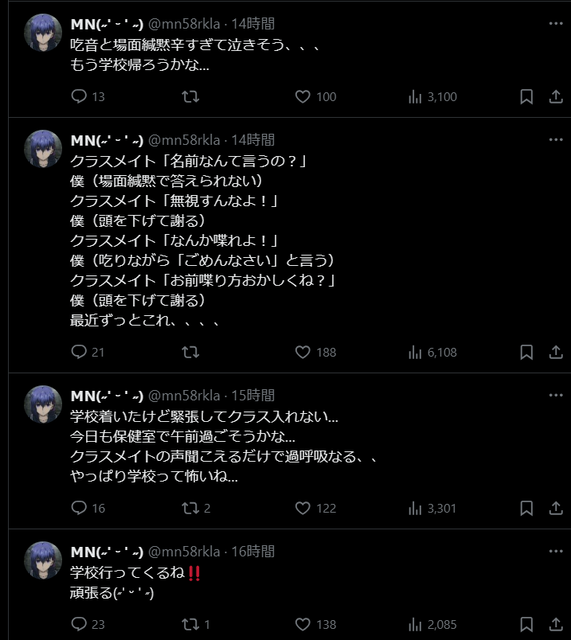Open the 15時間 timestamp link
The width and height of the screenshot is (571, 640).
pos(253,395)
